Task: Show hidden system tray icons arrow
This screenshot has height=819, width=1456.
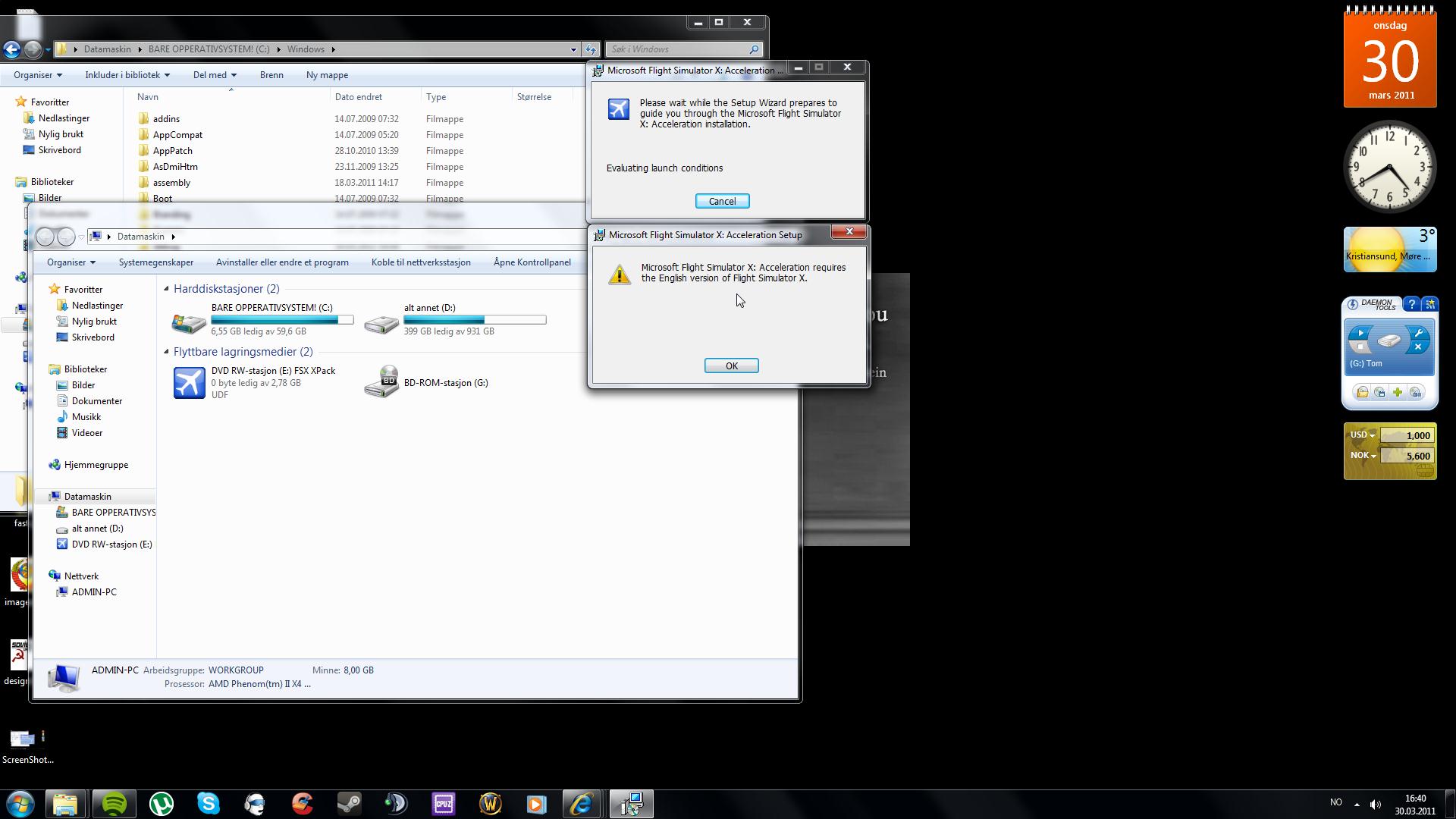Action: [x=1356, y=804]
